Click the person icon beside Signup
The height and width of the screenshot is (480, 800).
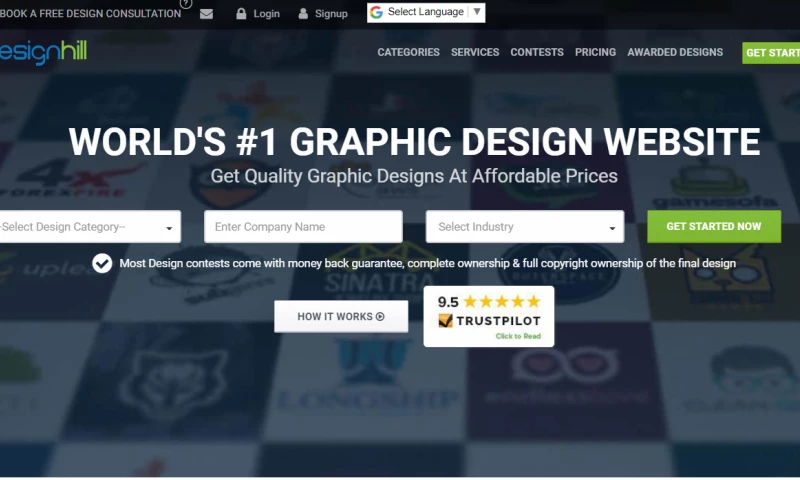point(303,14)
